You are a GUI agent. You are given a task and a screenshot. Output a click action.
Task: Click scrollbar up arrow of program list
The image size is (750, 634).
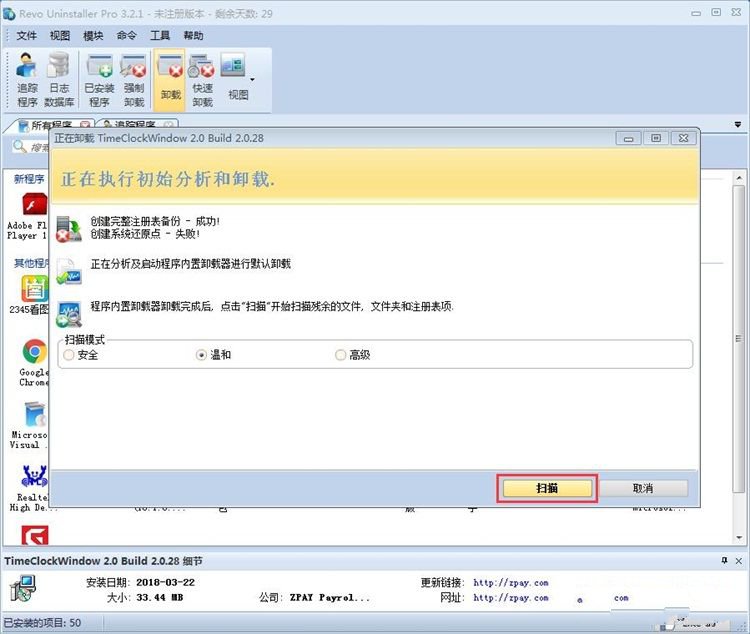739,178
